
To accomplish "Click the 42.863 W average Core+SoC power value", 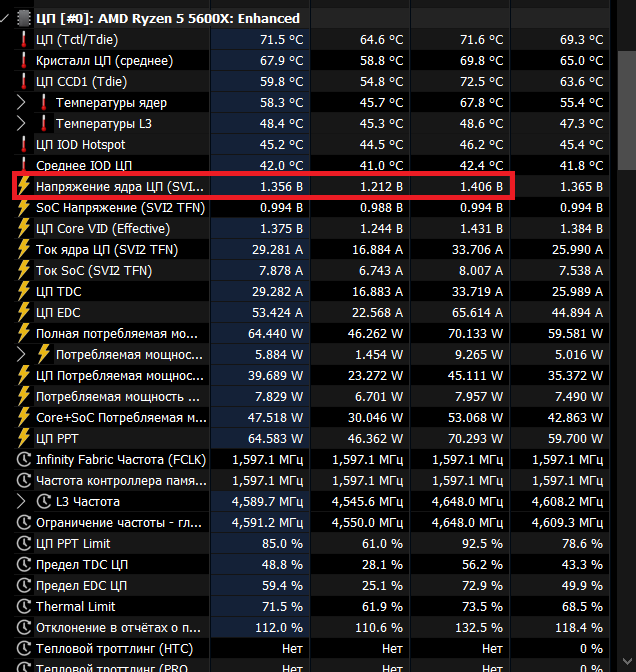I will point(576,417).
